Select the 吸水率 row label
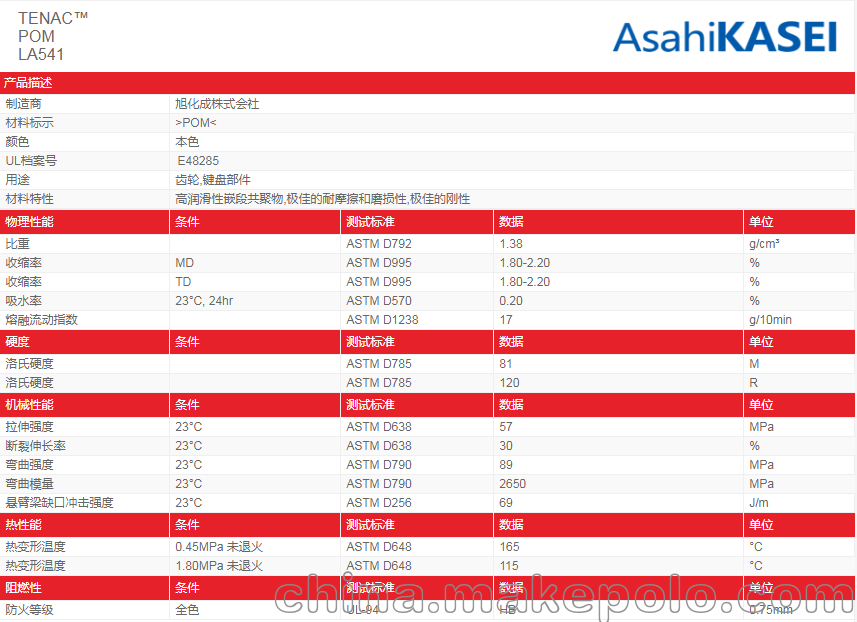The image size is (857, 622). point(24,301)
